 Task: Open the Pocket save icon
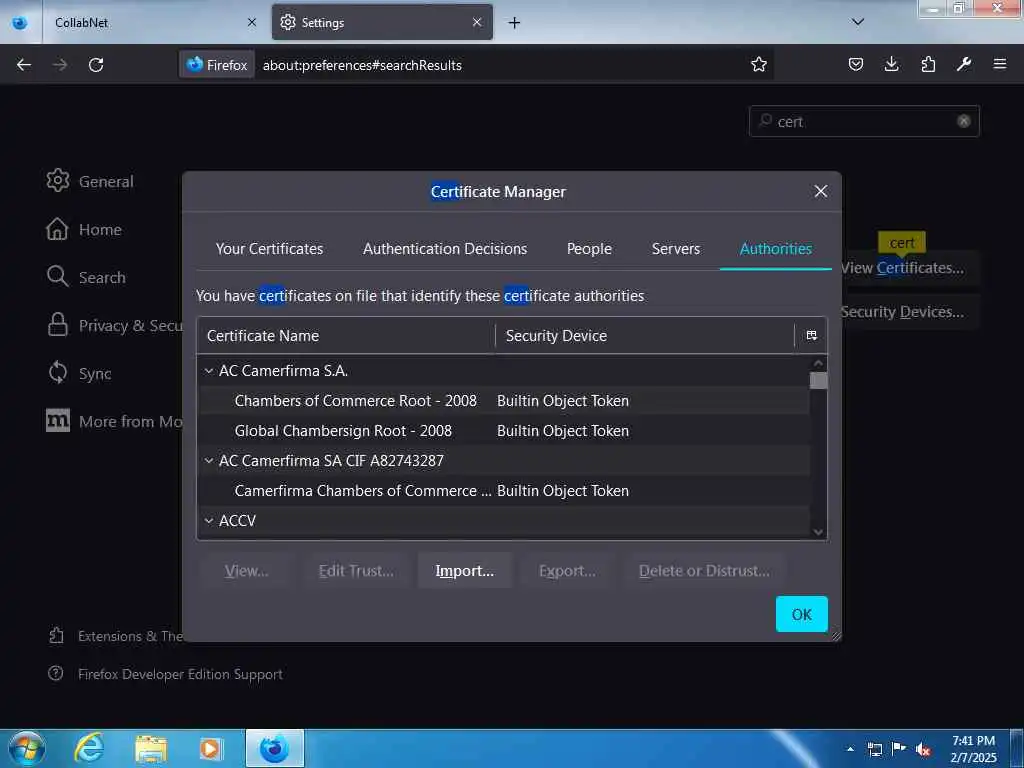tap(856, 64)
